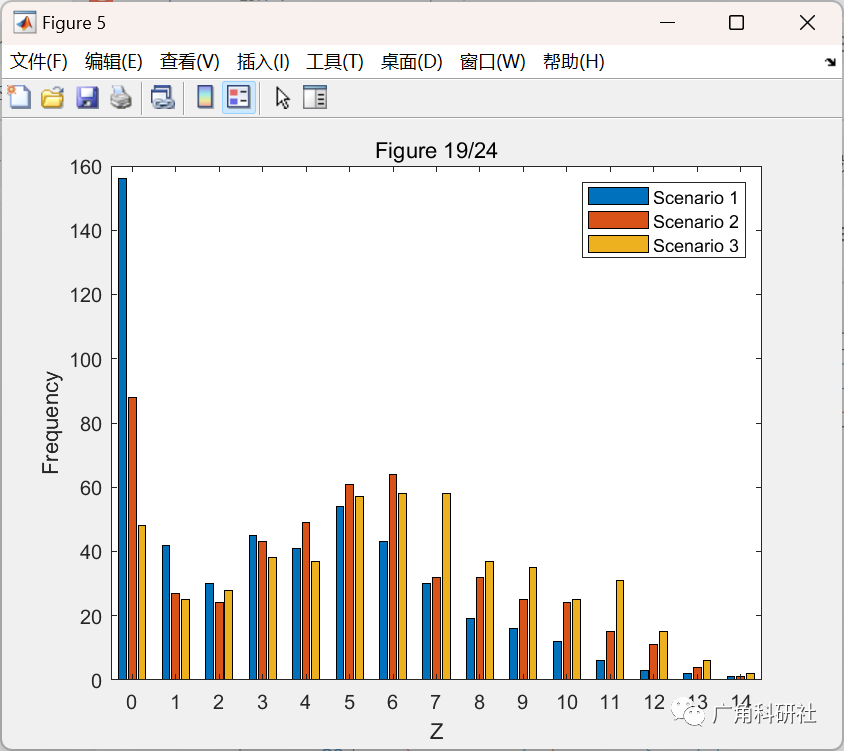
Task: Toggle the legend using the toolbar icon
Action: click(x=238, y=97)
